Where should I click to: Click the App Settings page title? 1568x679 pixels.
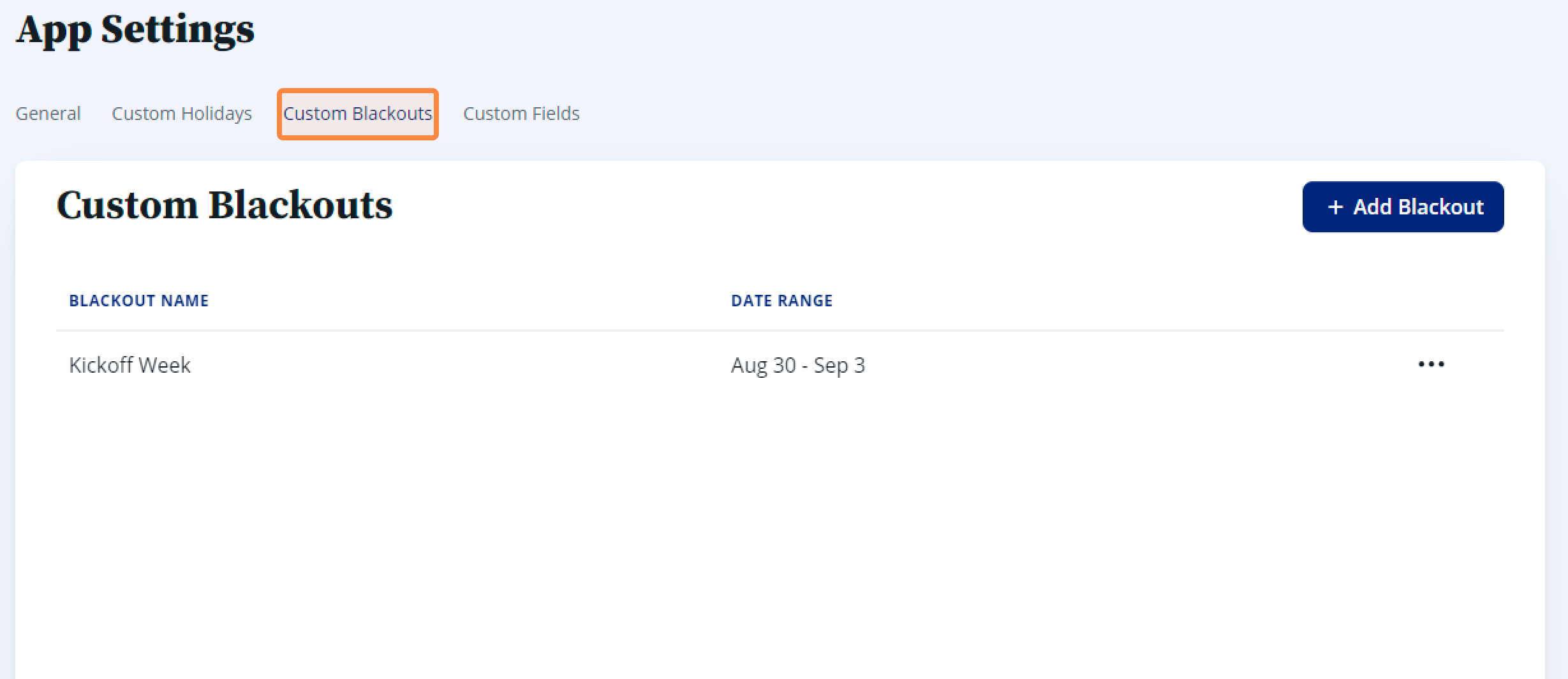135,29
